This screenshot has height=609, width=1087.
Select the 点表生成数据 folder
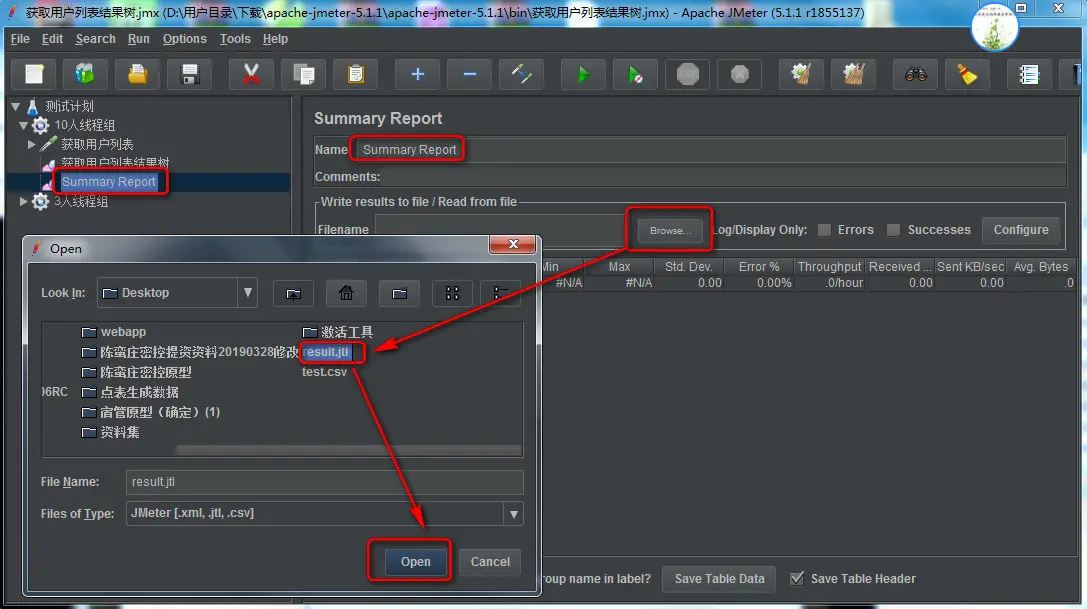130,392
